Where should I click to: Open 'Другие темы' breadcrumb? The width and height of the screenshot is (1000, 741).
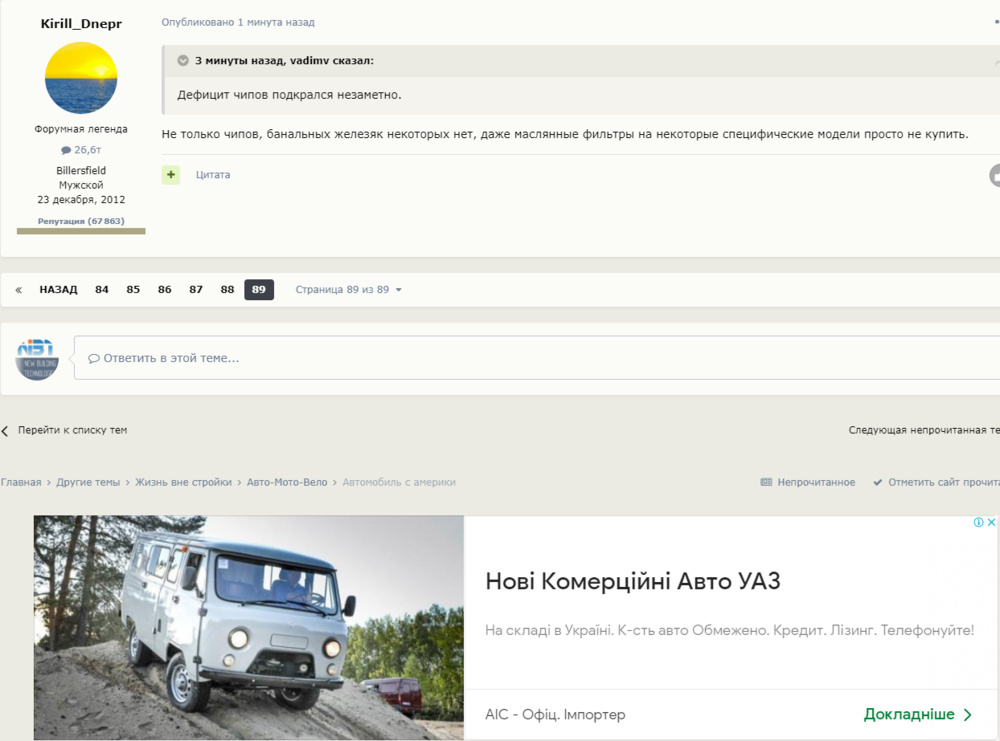pyautogui.click(x=88, y=482)
